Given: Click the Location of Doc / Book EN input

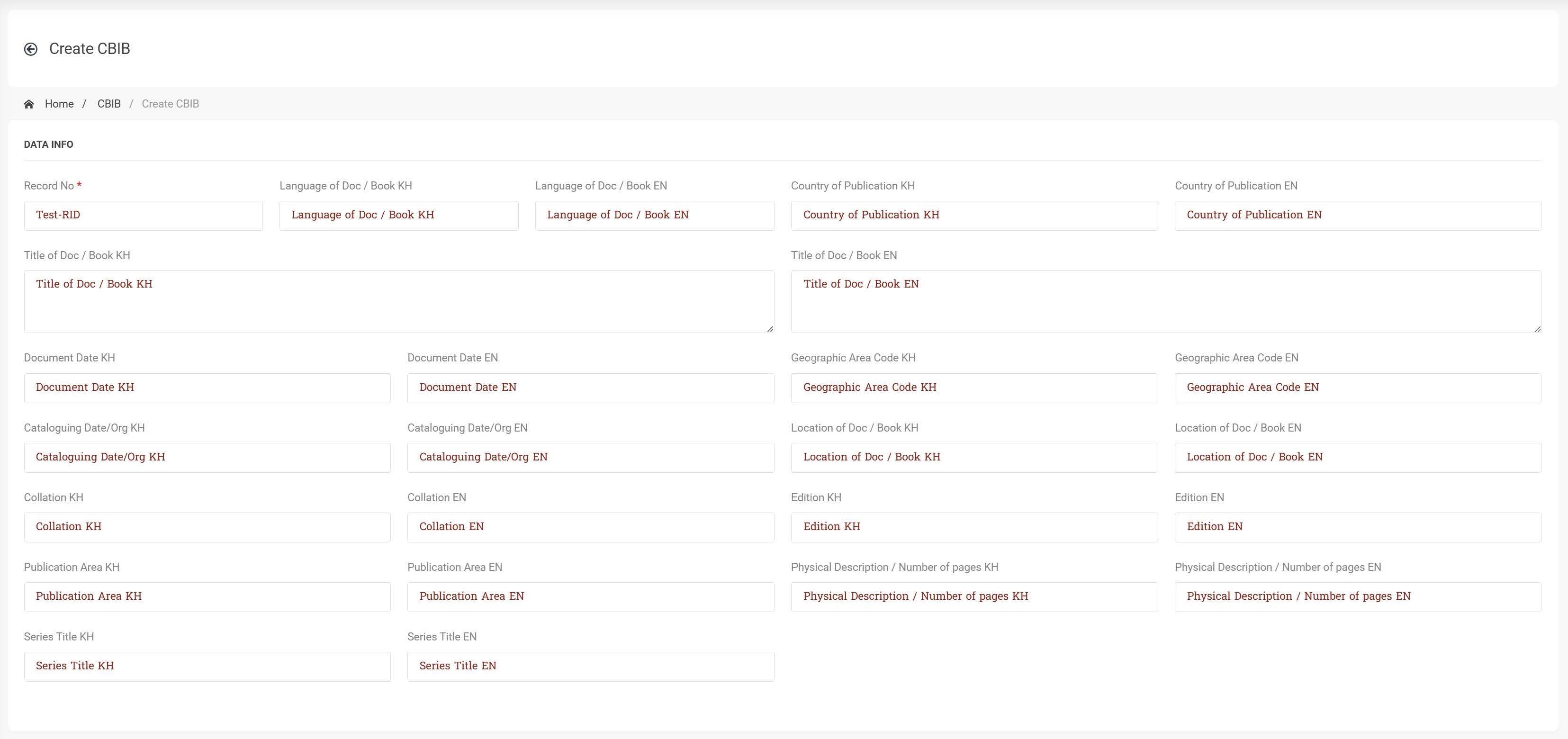Looking at the screenshot, I should [1357, 457].
